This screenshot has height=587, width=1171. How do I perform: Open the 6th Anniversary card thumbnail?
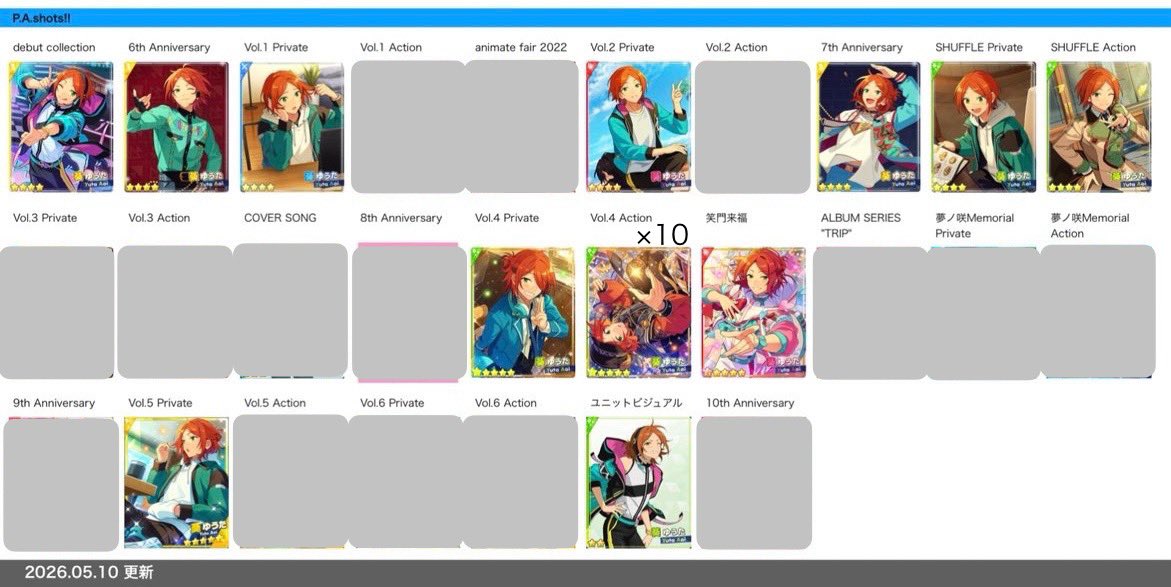pyautogui.click(x=176, y=127)
